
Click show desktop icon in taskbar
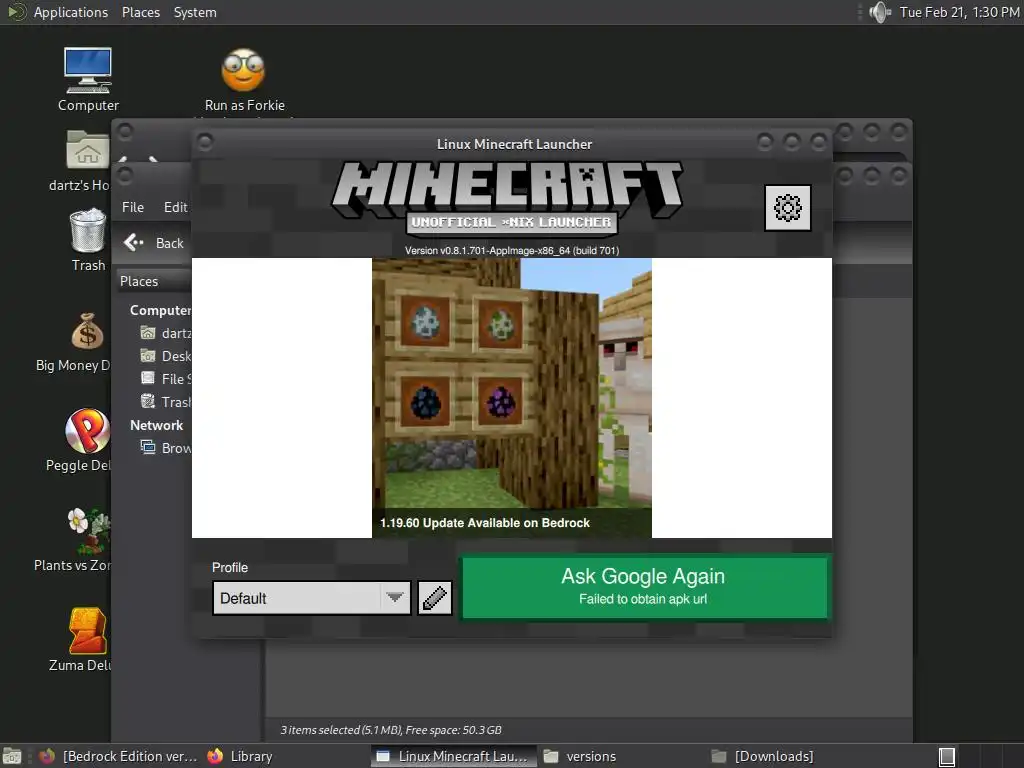coord(12,757)
